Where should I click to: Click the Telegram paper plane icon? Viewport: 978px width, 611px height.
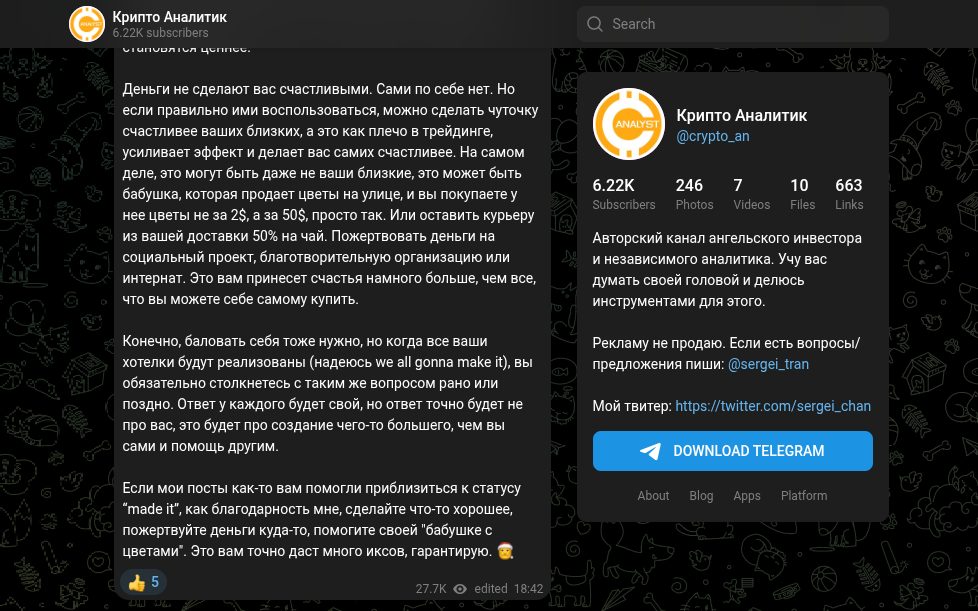[x=650, y=451]
